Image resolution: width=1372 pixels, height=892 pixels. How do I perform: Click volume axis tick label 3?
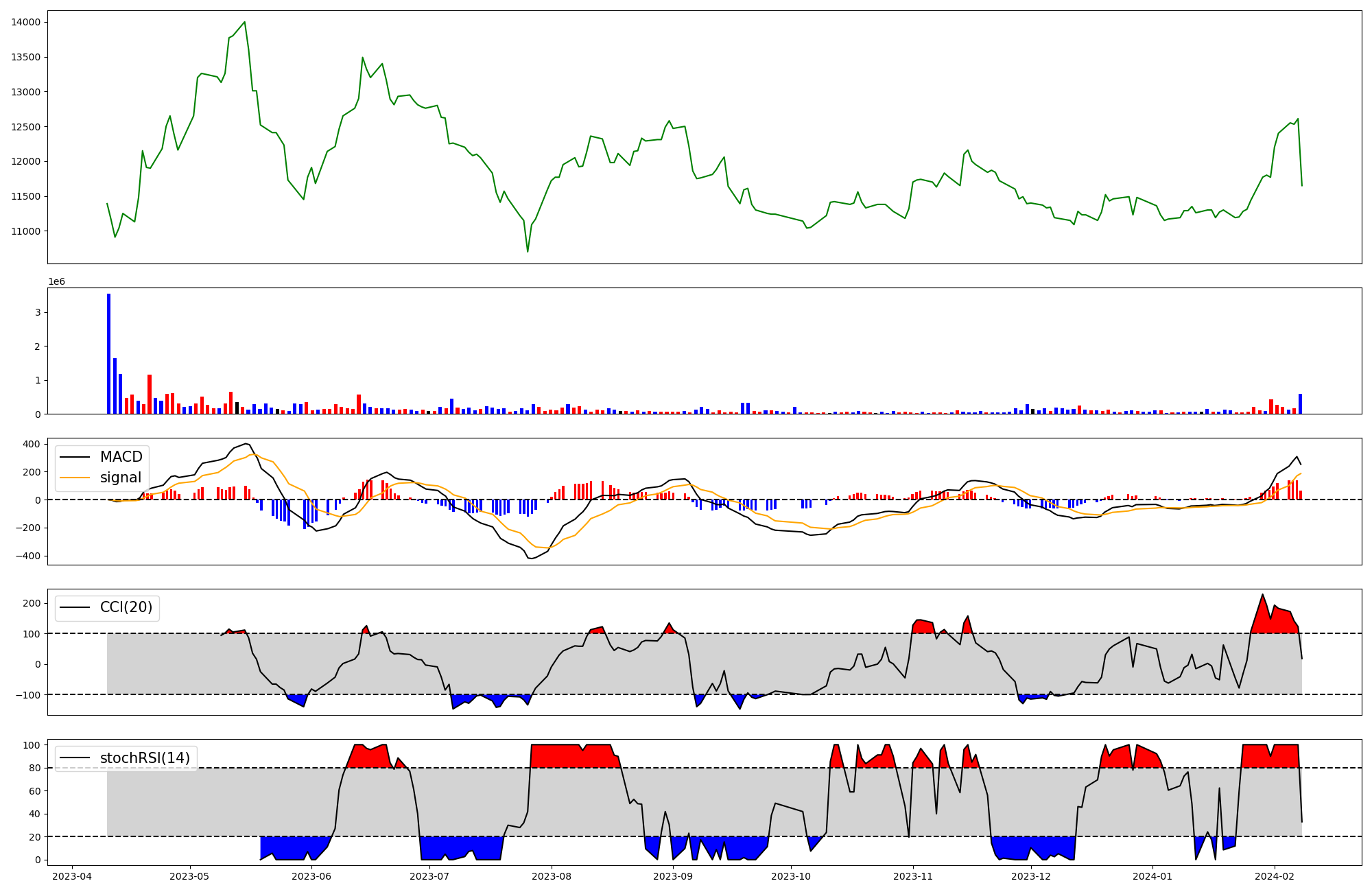(x=38, y=313)
